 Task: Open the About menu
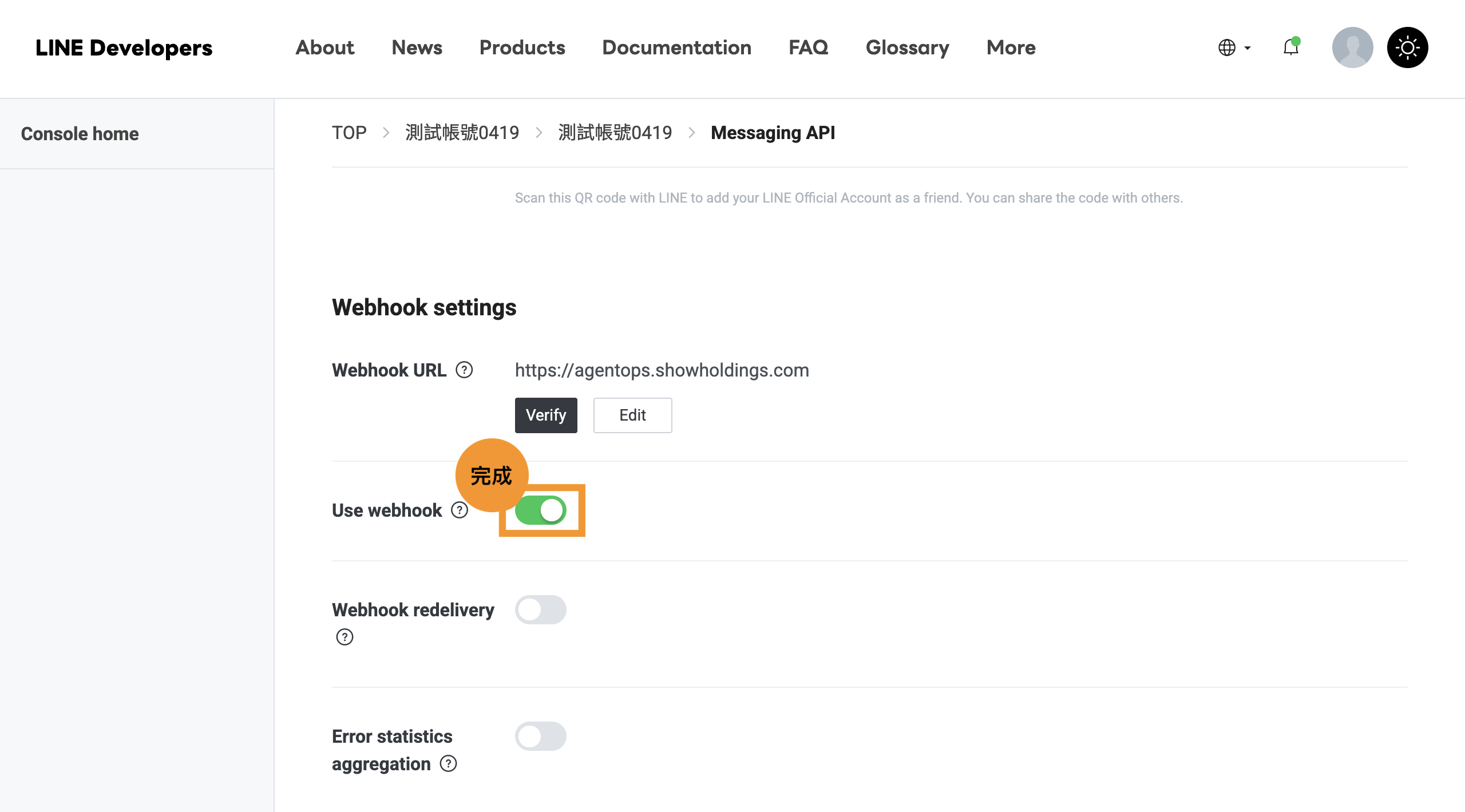coord(325,47)
